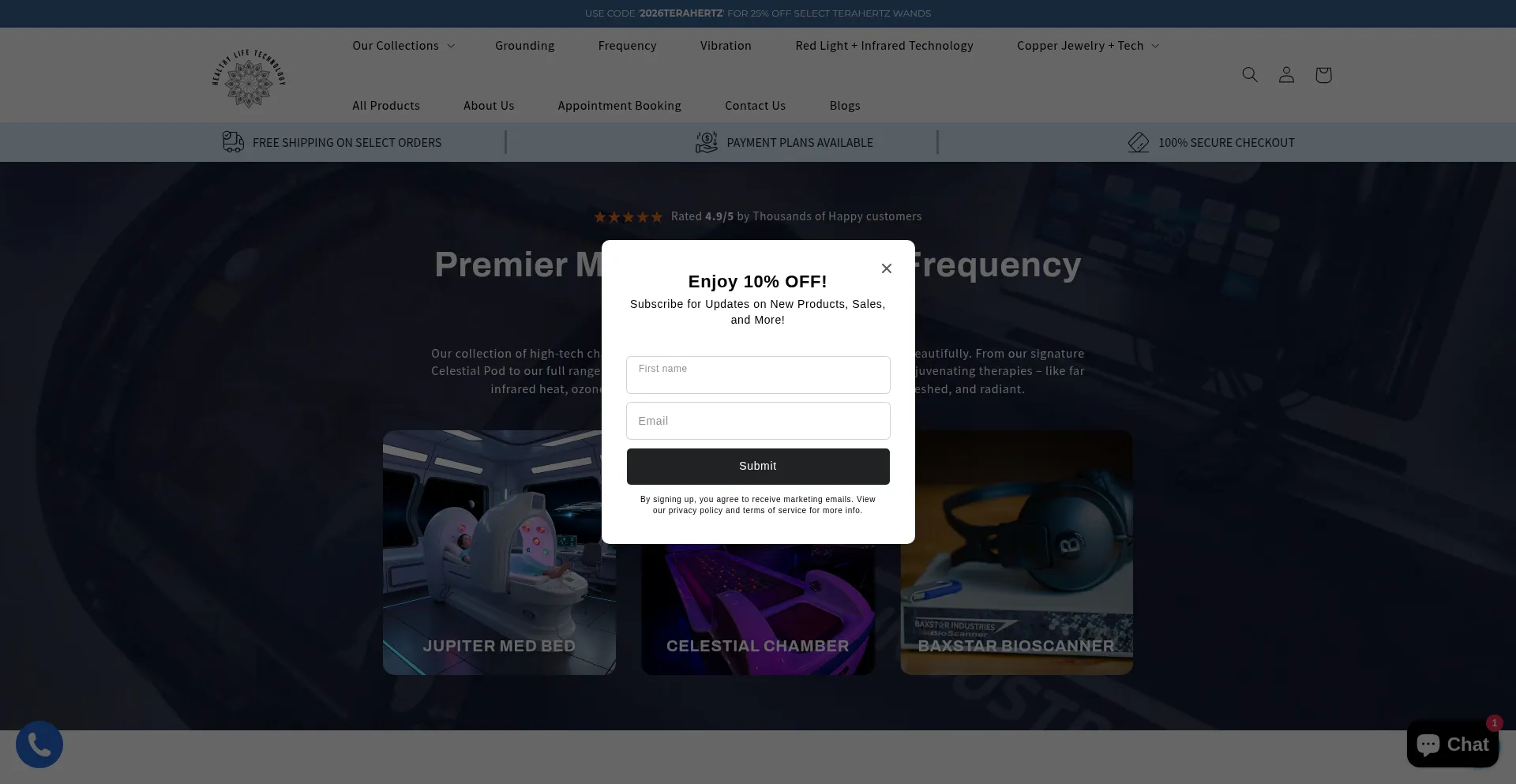
Task: Click the chat notification badge
Action: 1494,722
